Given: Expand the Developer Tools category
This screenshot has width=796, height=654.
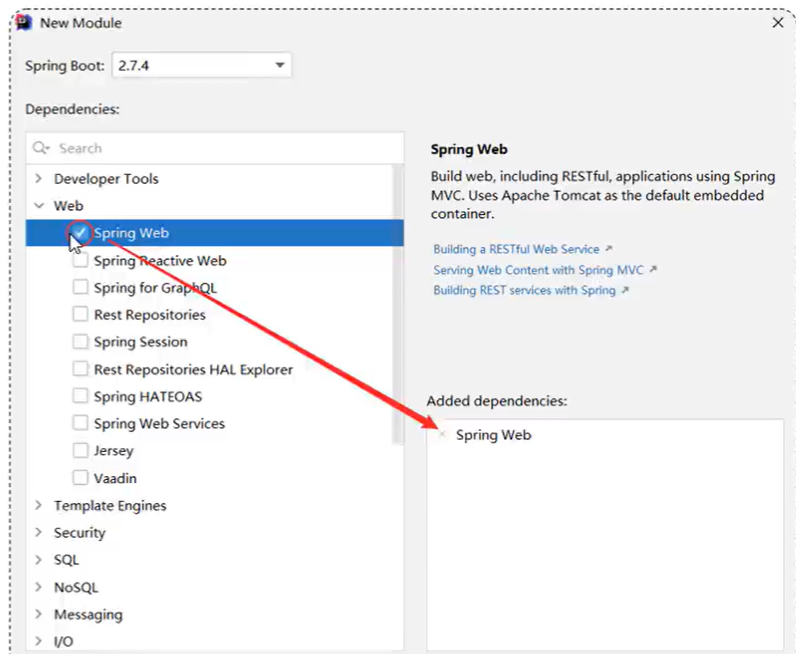Looking at the screenshot, I should 39,178.
